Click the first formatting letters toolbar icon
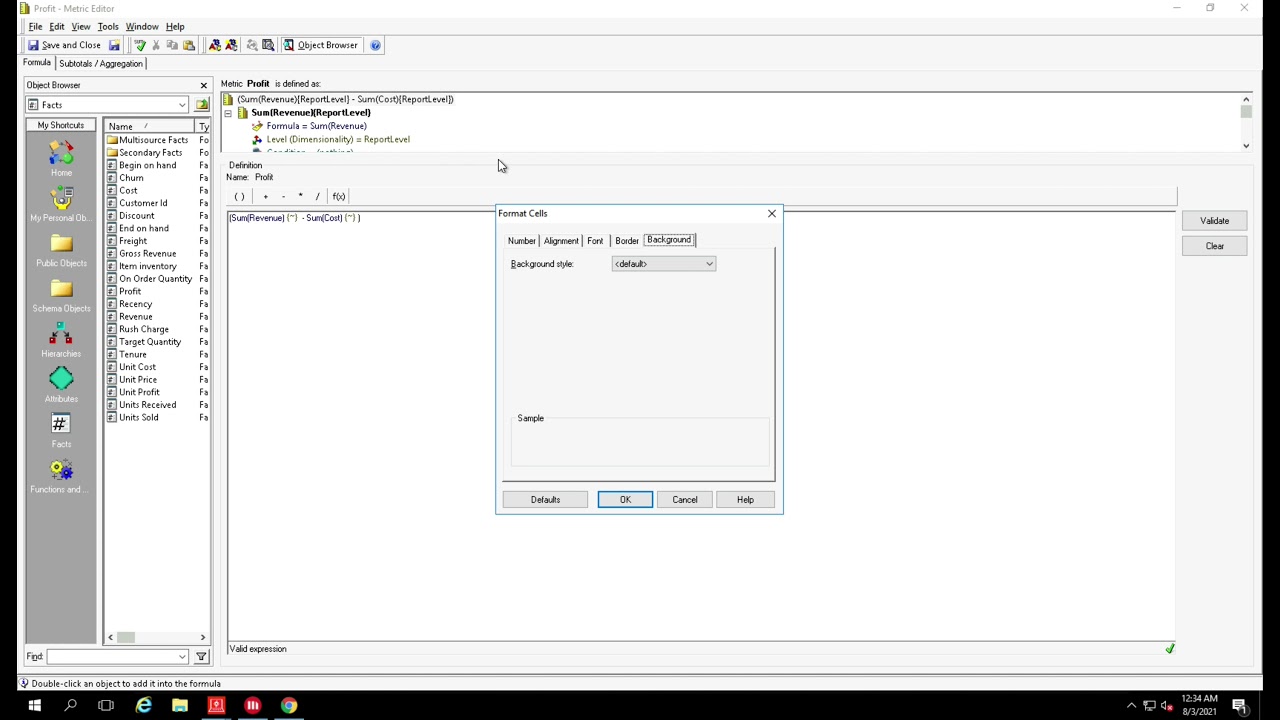This screenshot has width=1280, height=720. tap(215, 45)
